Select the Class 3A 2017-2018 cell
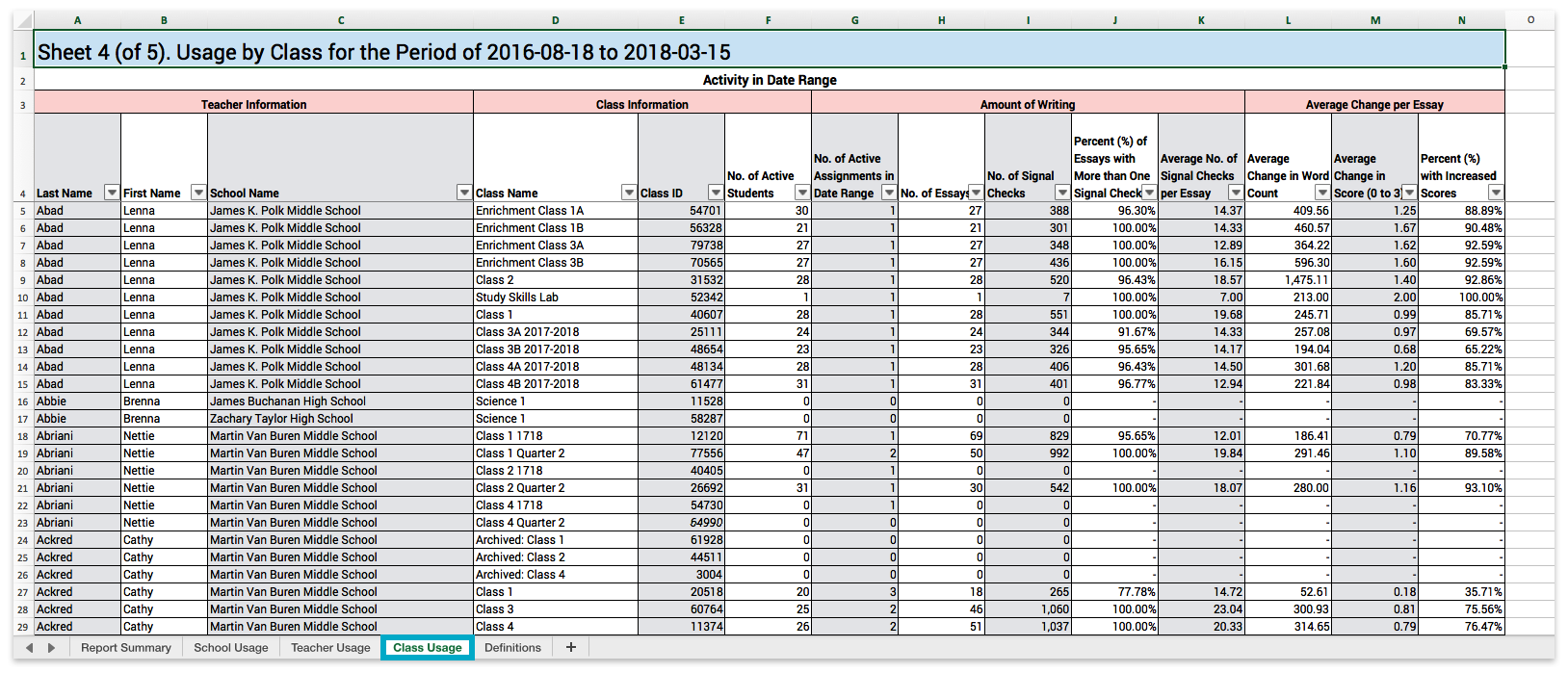The width and height of the screenshot is (1568, 673). pos(556,332)
